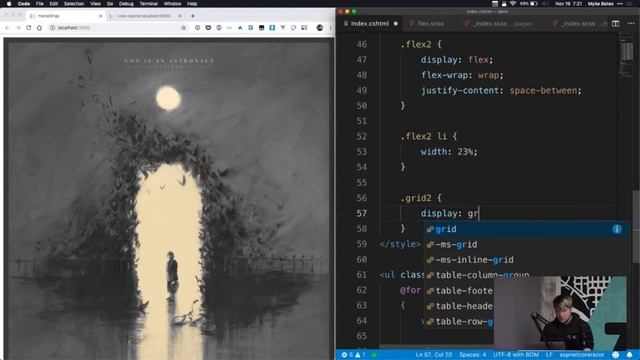Select the '-ms-grid' autocomplete suggestion
640x360 pixels.
527,244
